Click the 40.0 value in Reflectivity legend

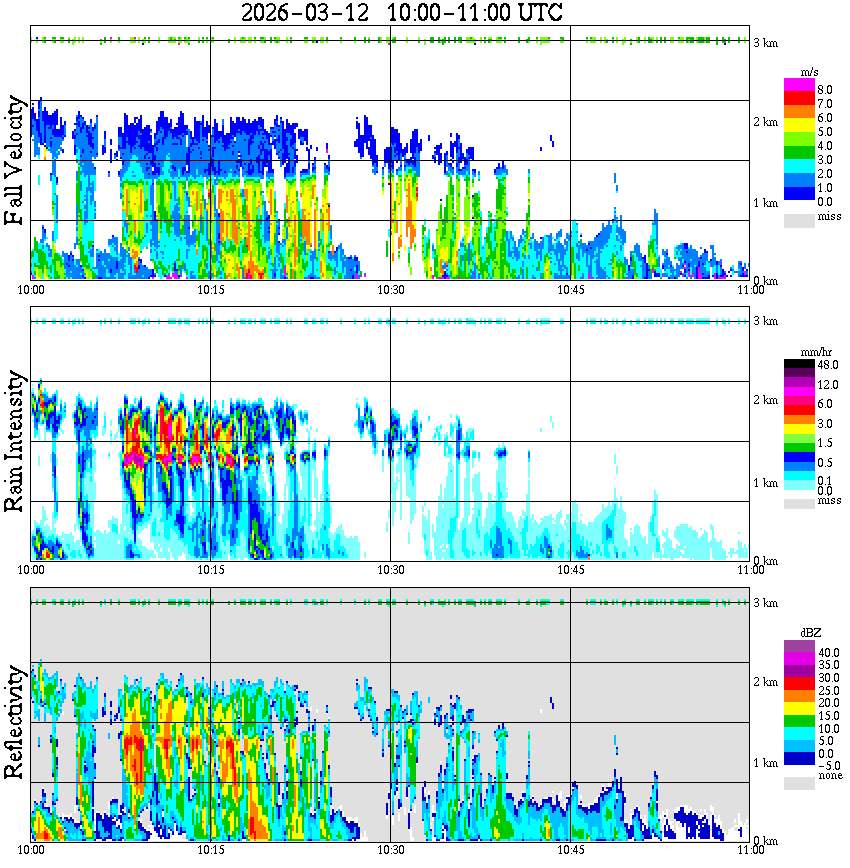point(829,653)
